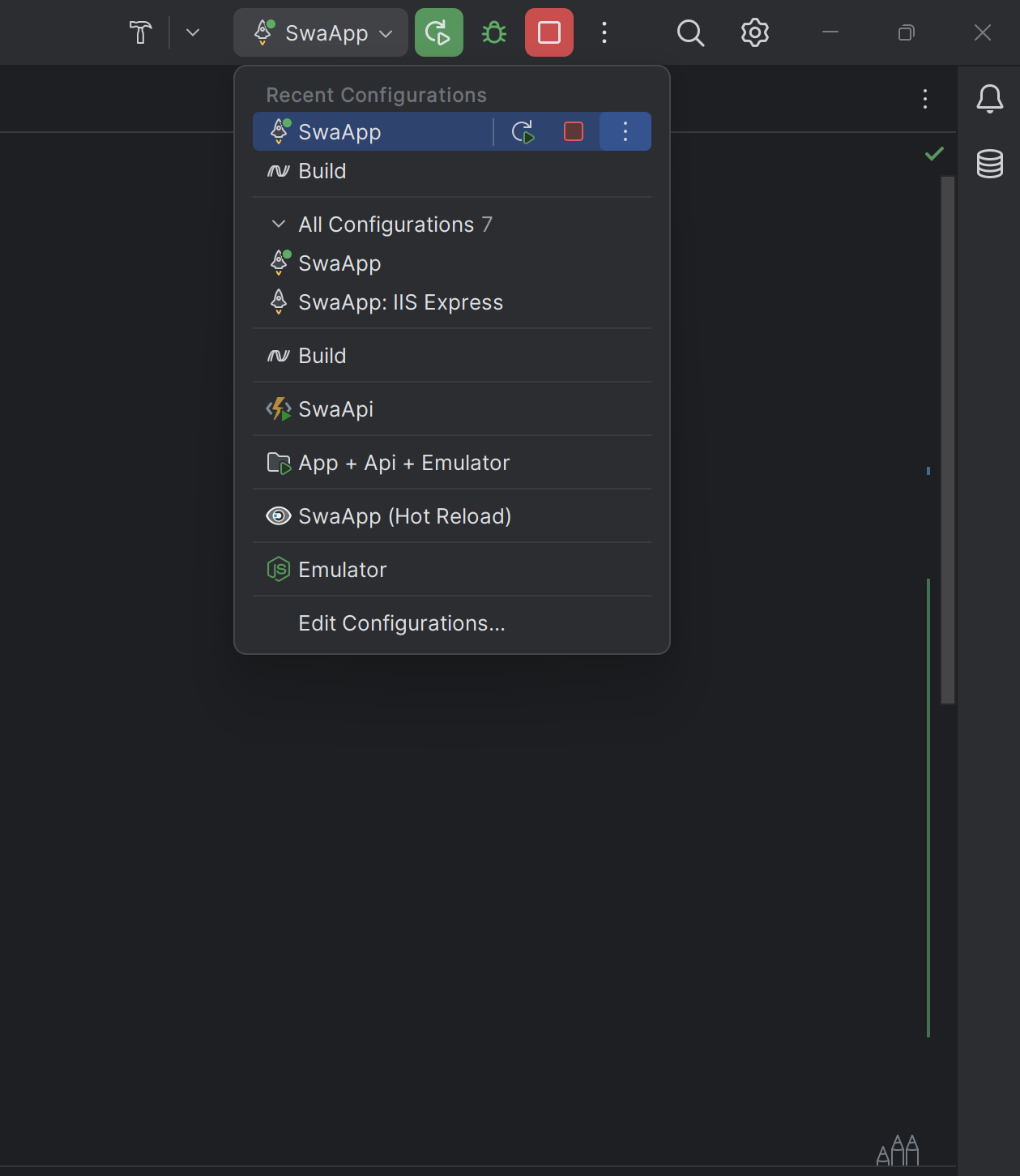Open Edit Configurations dialog

pos(401,622)
